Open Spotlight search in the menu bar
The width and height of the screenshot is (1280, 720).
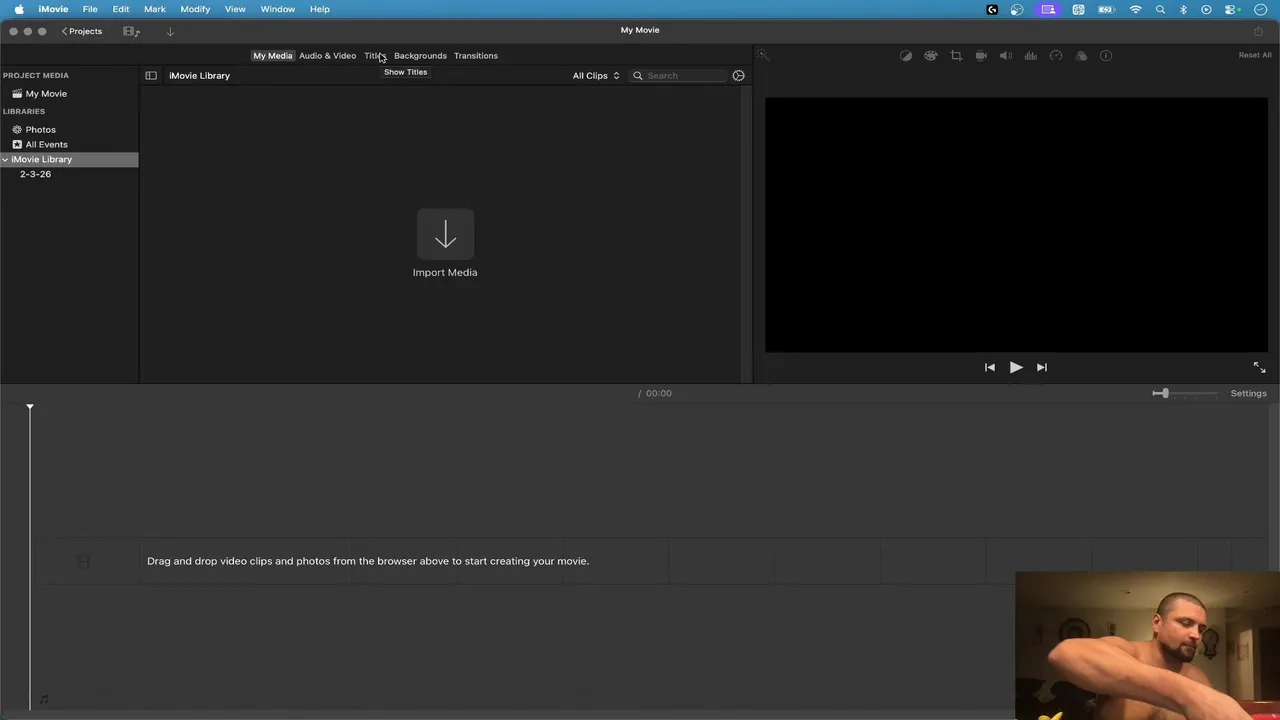coord(1160,9)
